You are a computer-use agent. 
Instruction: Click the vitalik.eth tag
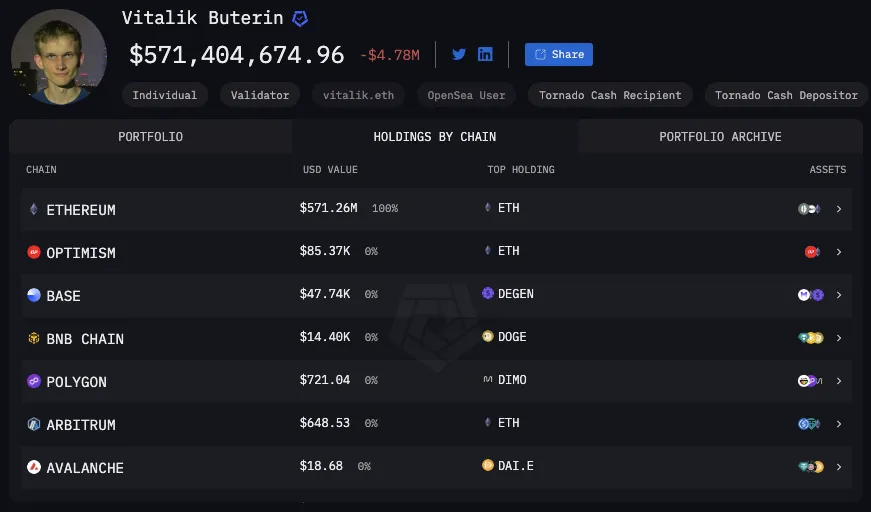click(358, 95)
